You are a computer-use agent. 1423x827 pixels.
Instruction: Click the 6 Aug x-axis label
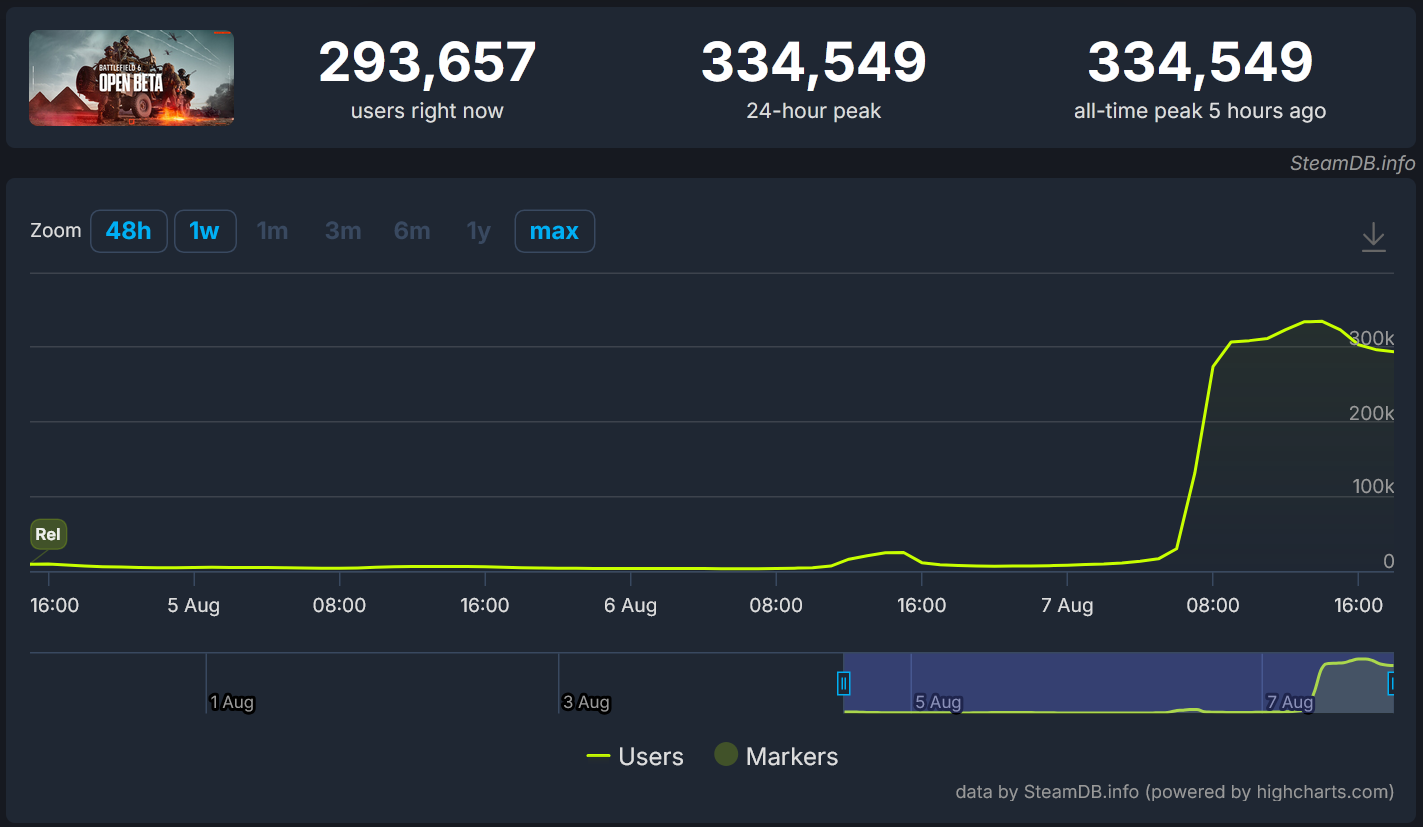tap(630, 605)
